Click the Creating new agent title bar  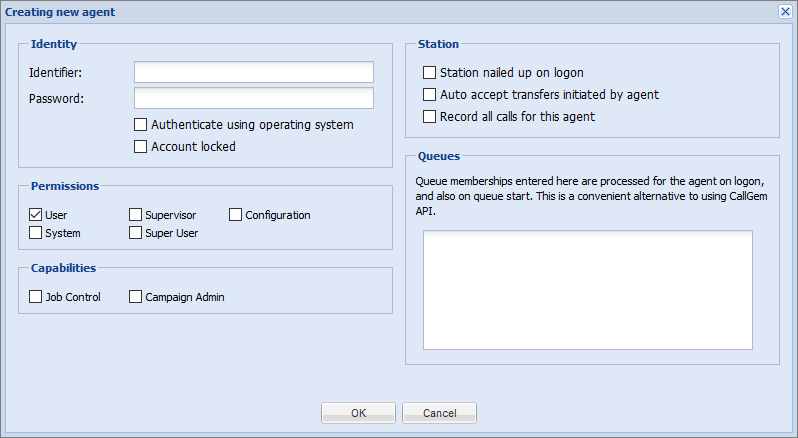392,12
